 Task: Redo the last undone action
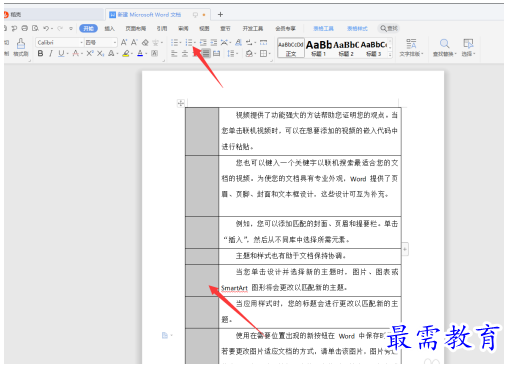pyautogui.click(x=60, y=28)
